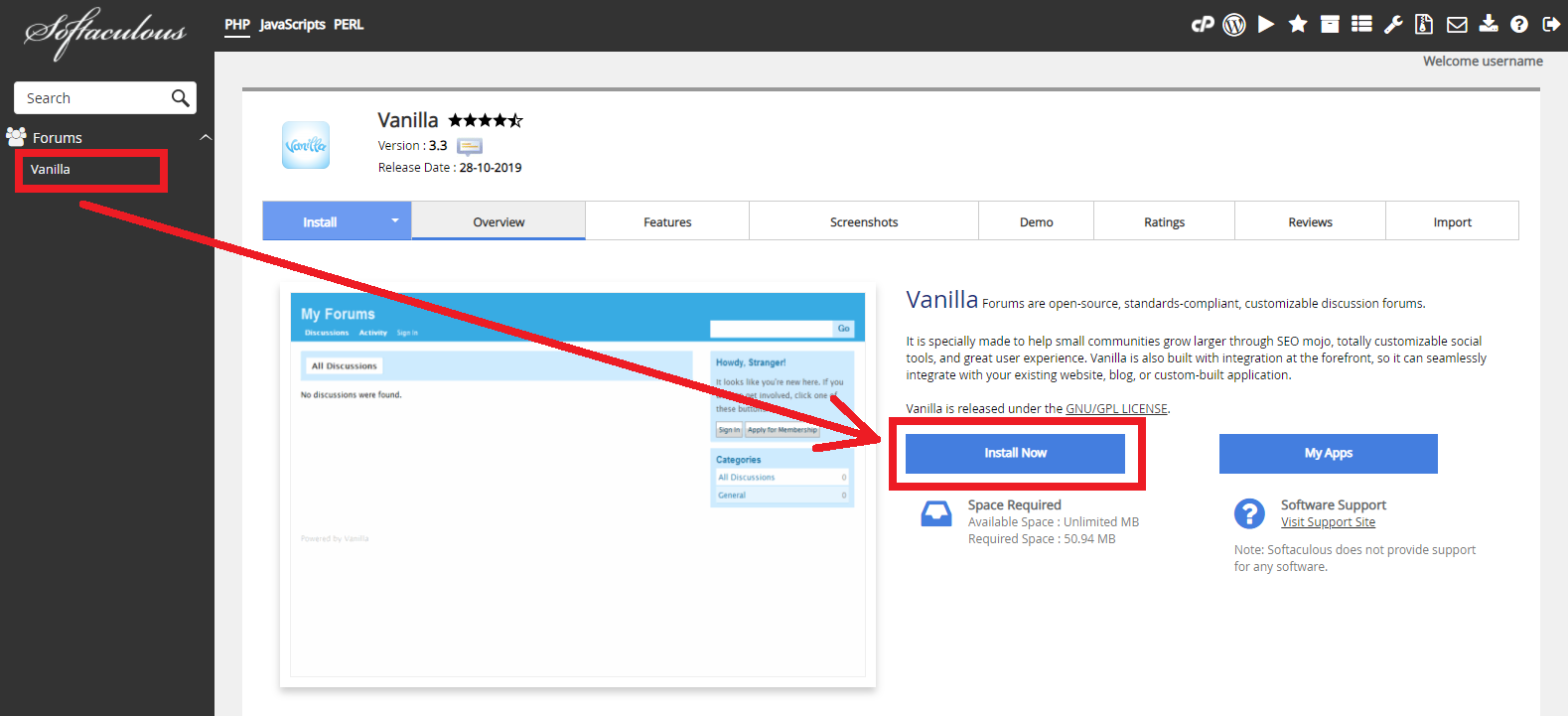Open the Screenshots tab
The image size is (1568, 716).
tap(864, 221)
